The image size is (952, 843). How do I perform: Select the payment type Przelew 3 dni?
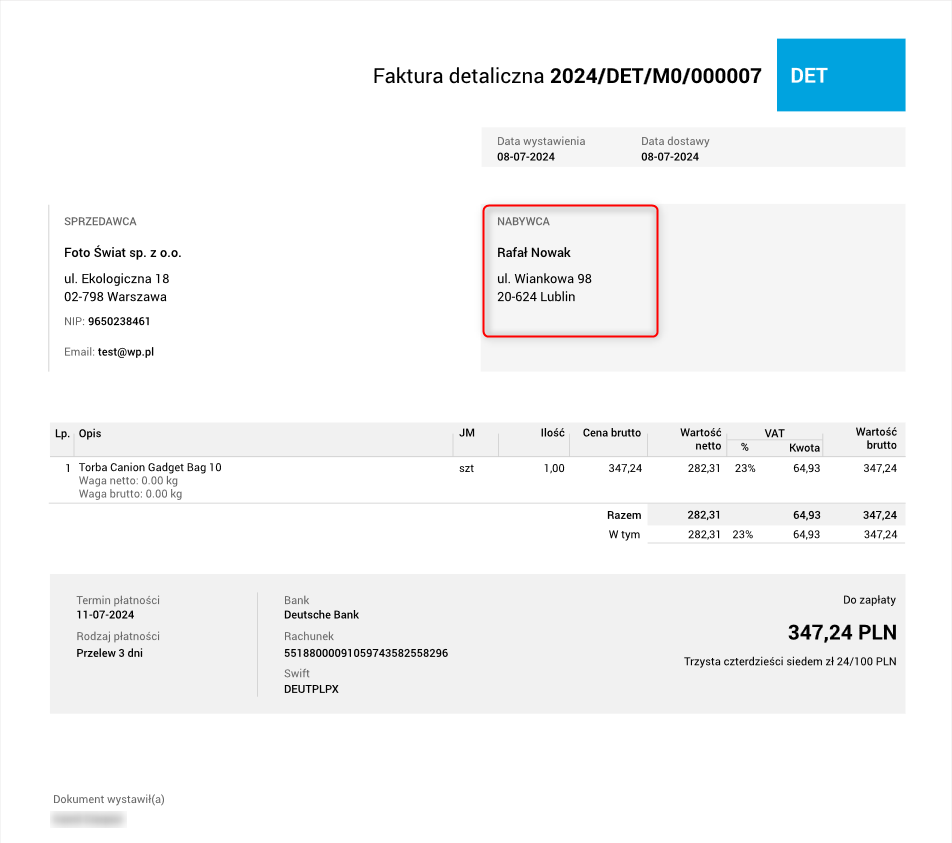coord(109,652)
